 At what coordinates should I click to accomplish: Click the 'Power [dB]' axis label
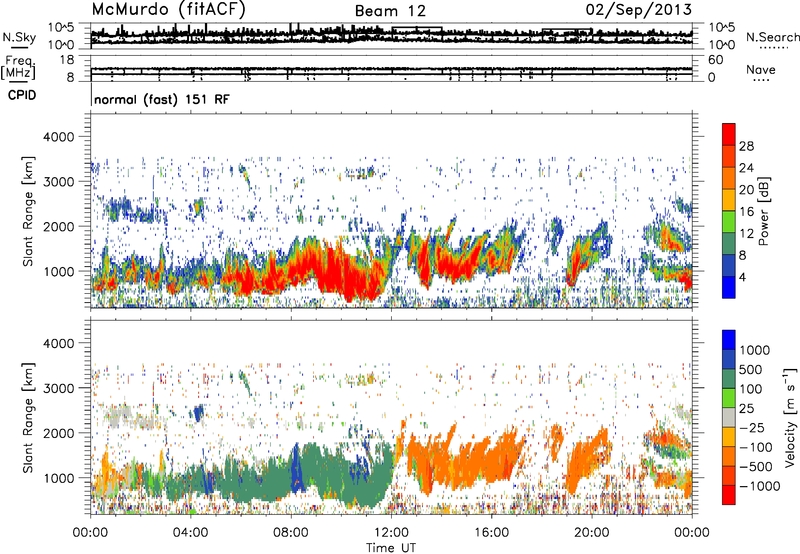coord(764,211)
